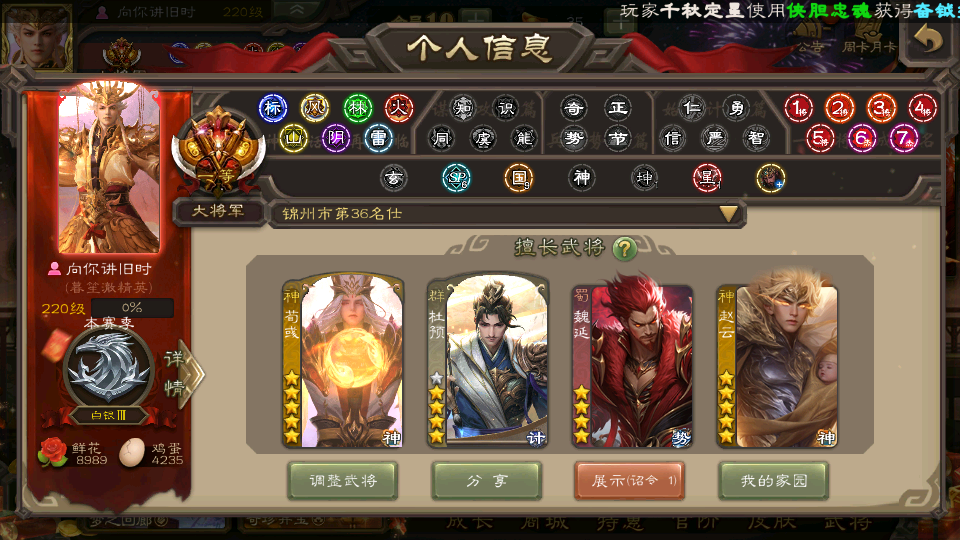960x540 pixels.
Task: Click the orange 展示 button
Action: pyautogui.click(x=629, y=481)
